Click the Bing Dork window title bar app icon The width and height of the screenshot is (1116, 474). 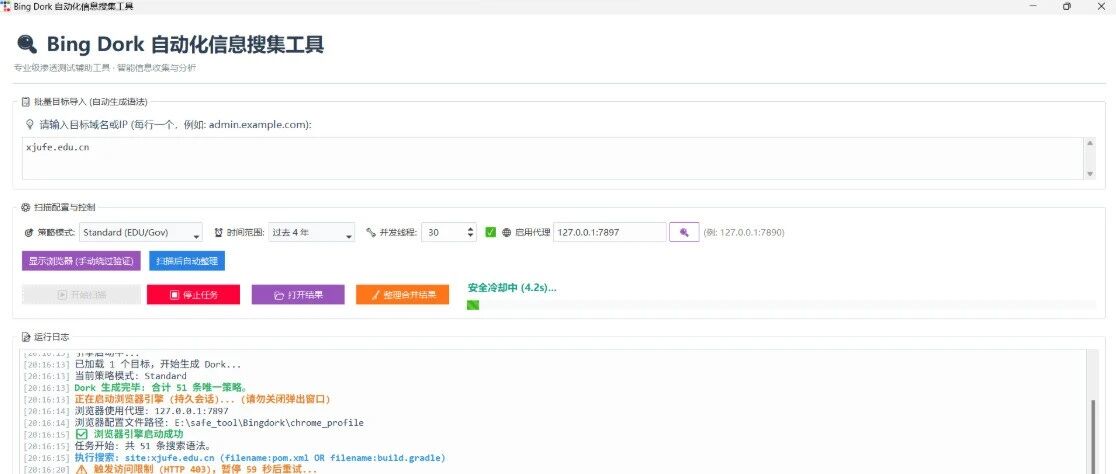(6, 6)
